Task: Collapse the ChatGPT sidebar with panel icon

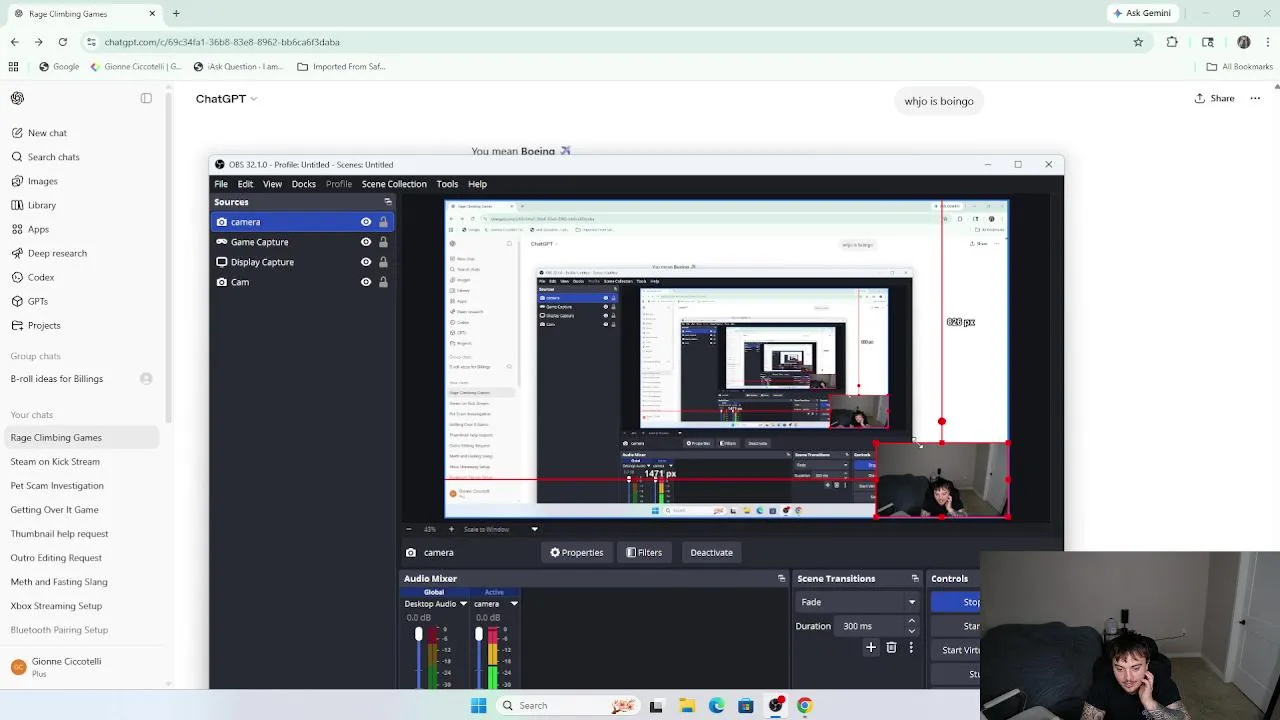Action: pyautogui.click(x=146, y=98)
